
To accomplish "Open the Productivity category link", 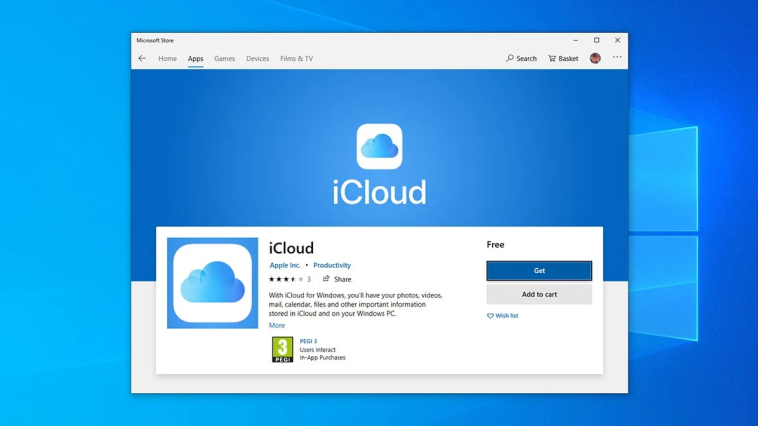I will [332, 265].
